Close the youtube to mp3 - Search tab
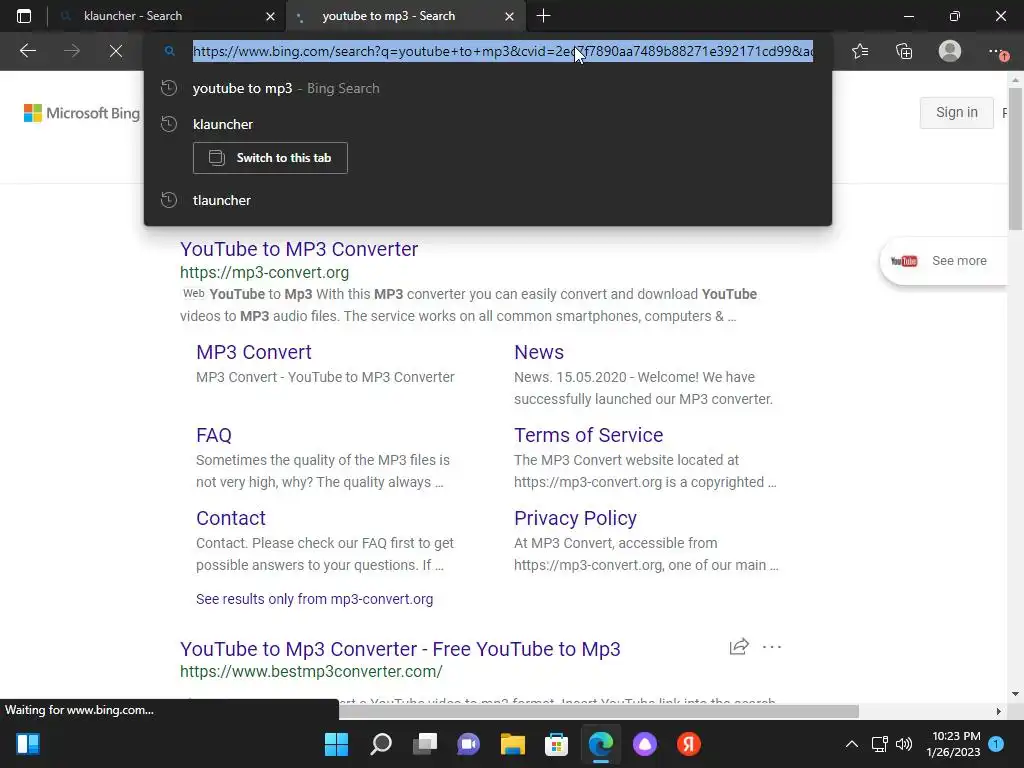This screenshot has width=1024, height=768. point(509,16)
